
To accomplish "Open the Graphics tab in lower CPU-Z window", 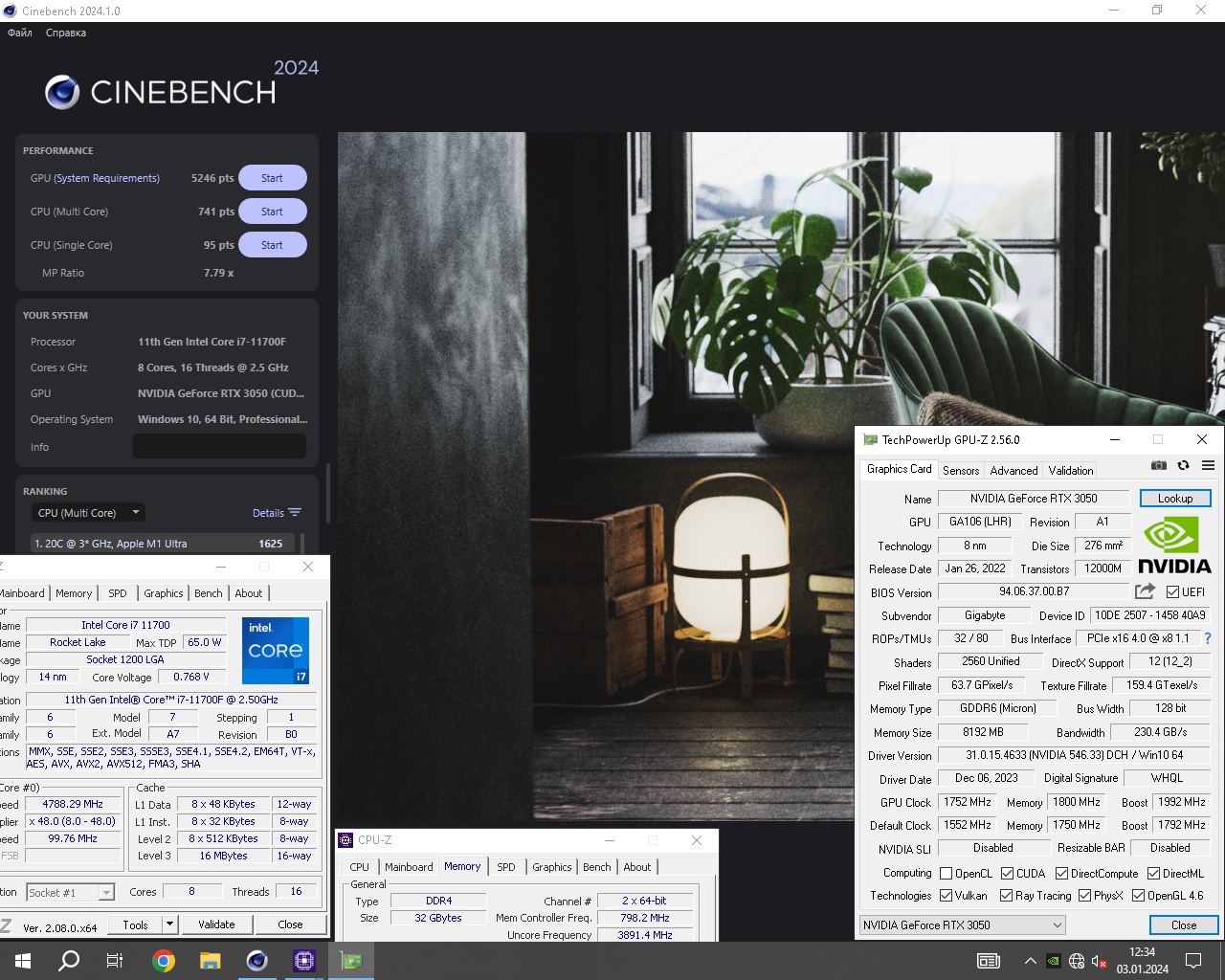I will tap(552, 867).
